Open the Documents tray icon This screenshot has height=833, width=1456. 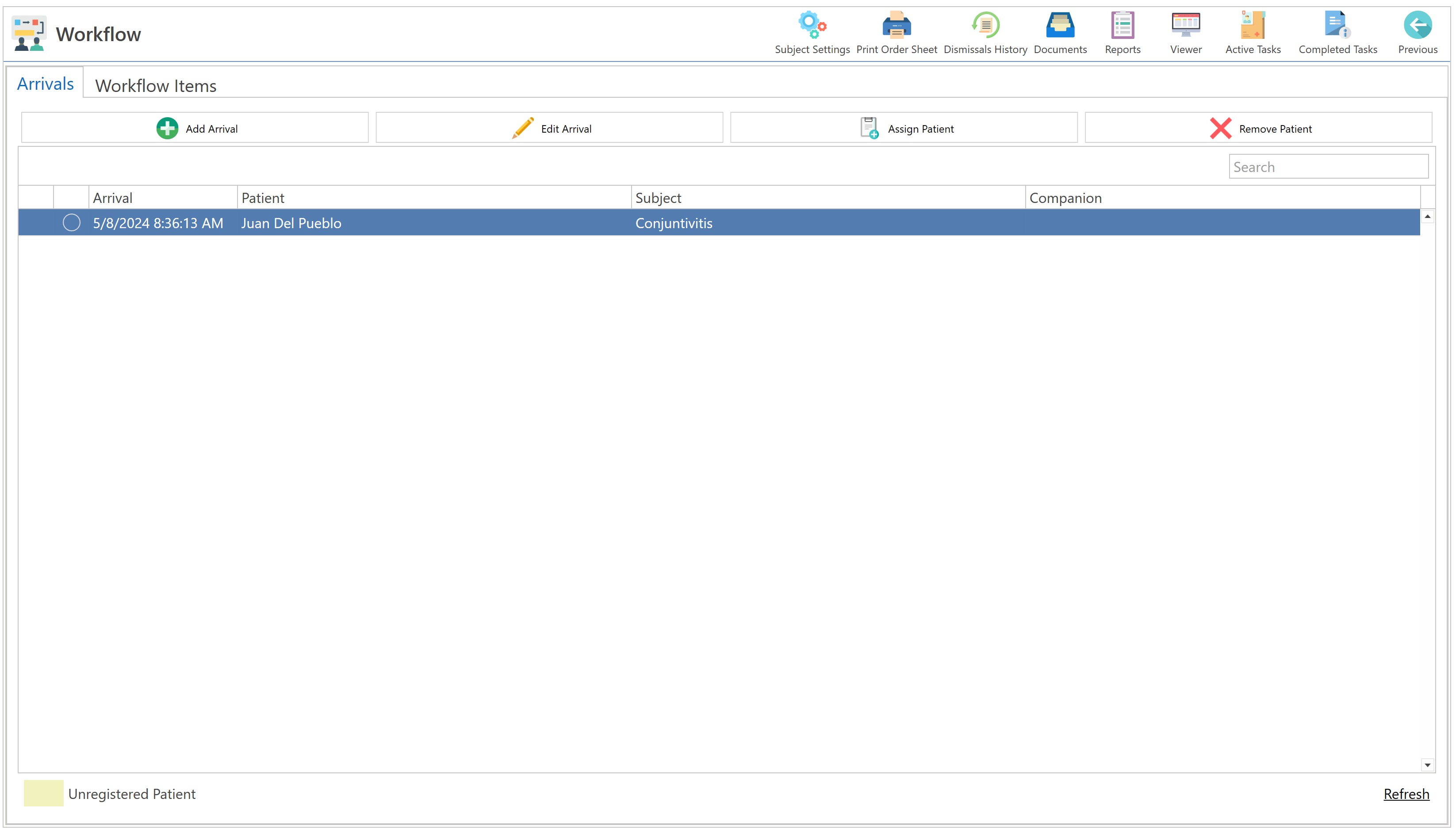tap(1060, 26)
